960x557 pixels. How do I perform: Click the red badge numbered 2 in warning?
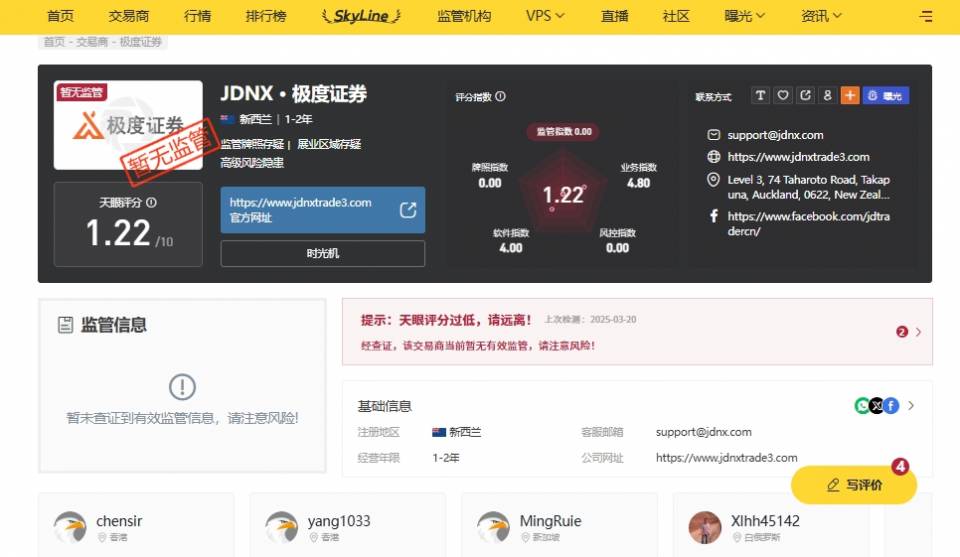(902, 332)
